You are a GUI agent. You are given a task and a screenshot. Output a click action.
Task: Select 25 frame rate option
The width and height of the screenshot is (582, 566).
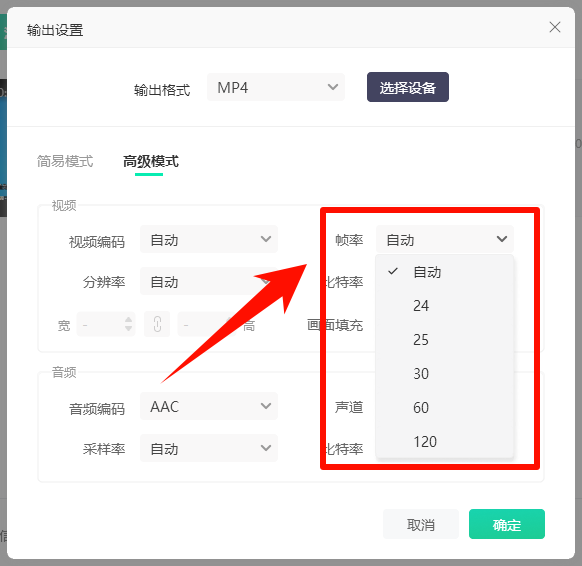(x=445, y=340)
